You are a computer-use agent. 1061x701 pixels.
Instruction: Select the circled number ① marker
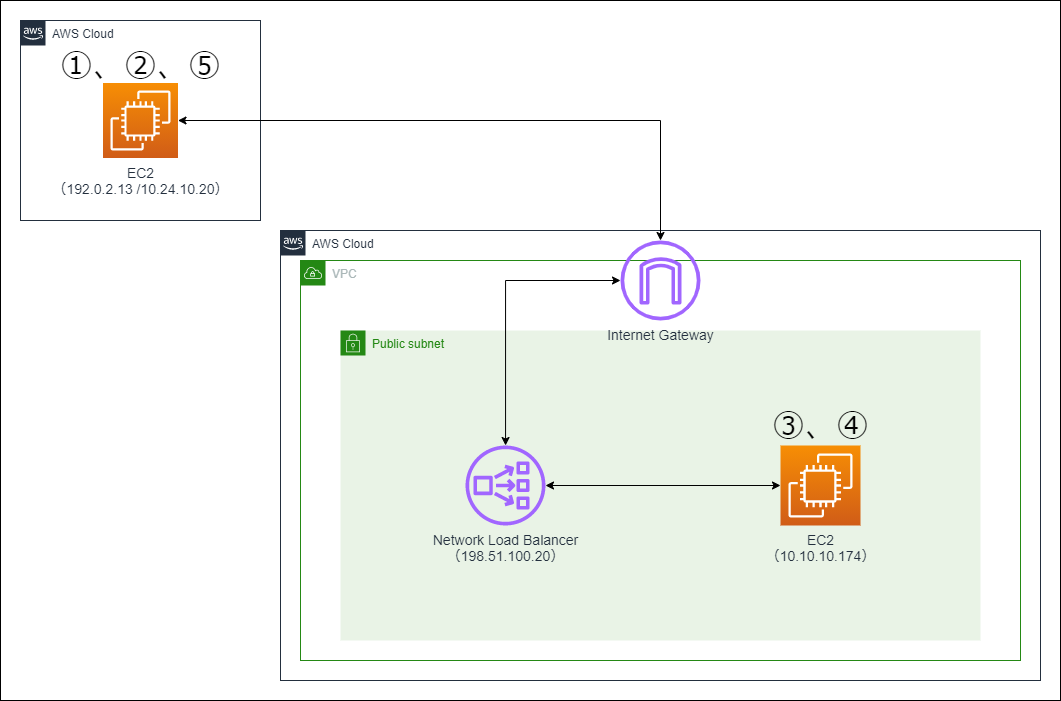point(74,66)
